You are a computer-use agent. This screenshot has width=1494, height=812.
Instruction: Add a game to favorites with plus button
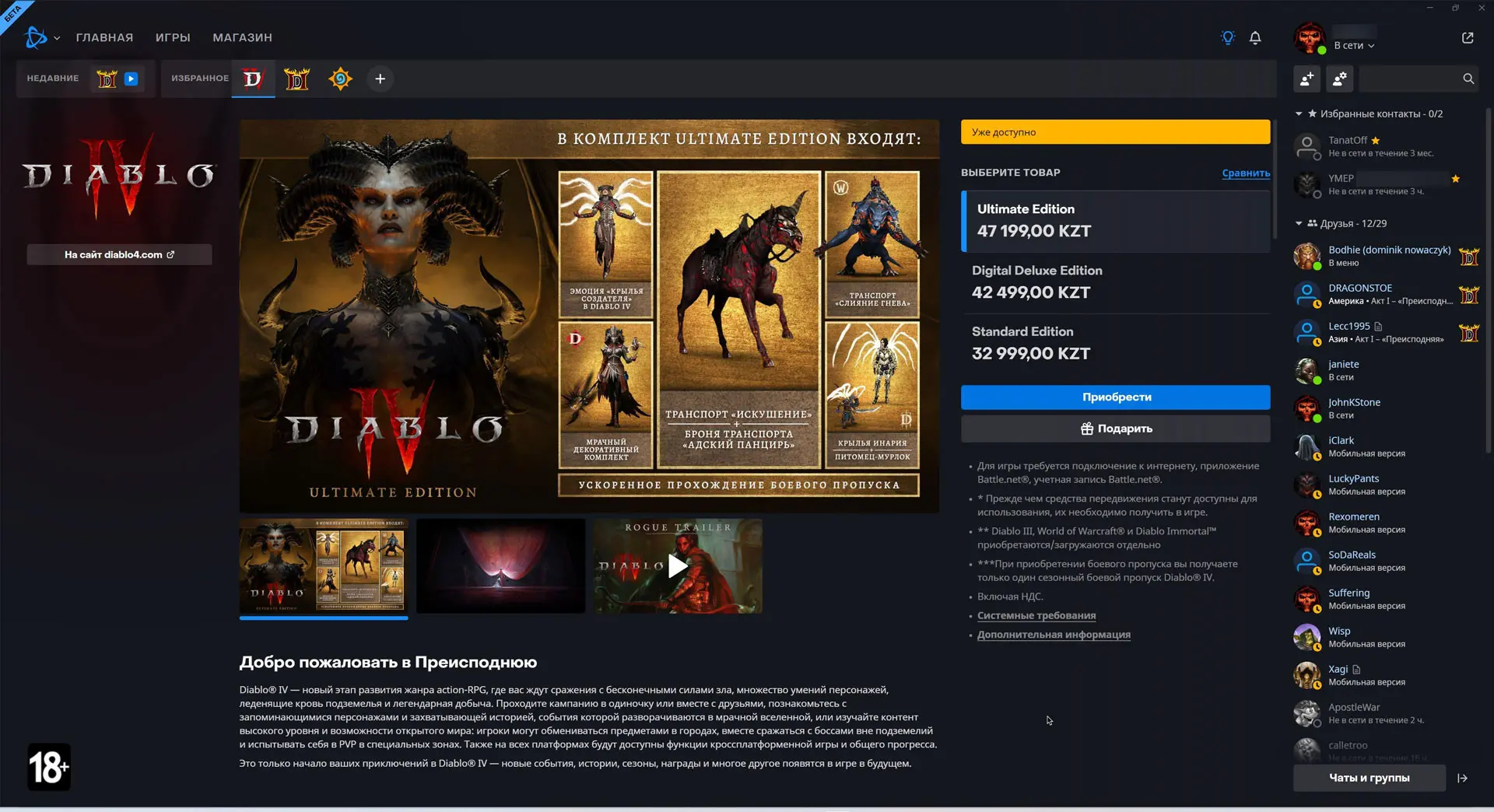380,79
